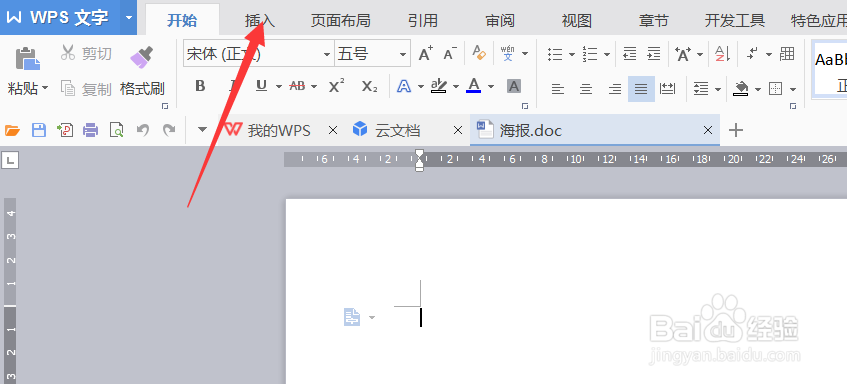Add new document tab plus button
Image resolution: width=847 pixels, height=384 pixels.
coord(736,130)
